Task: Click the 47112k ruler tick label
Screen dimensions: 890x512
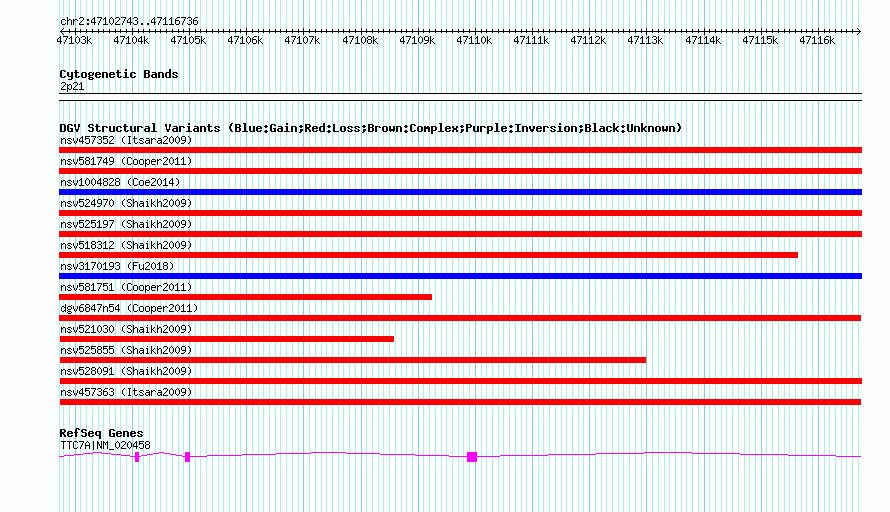Action: point(589,40)
